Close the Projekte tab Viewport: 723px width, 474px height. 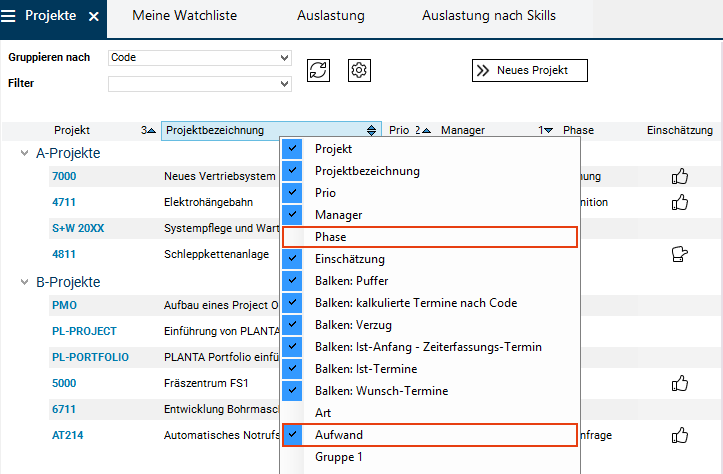tap(94, 17)
